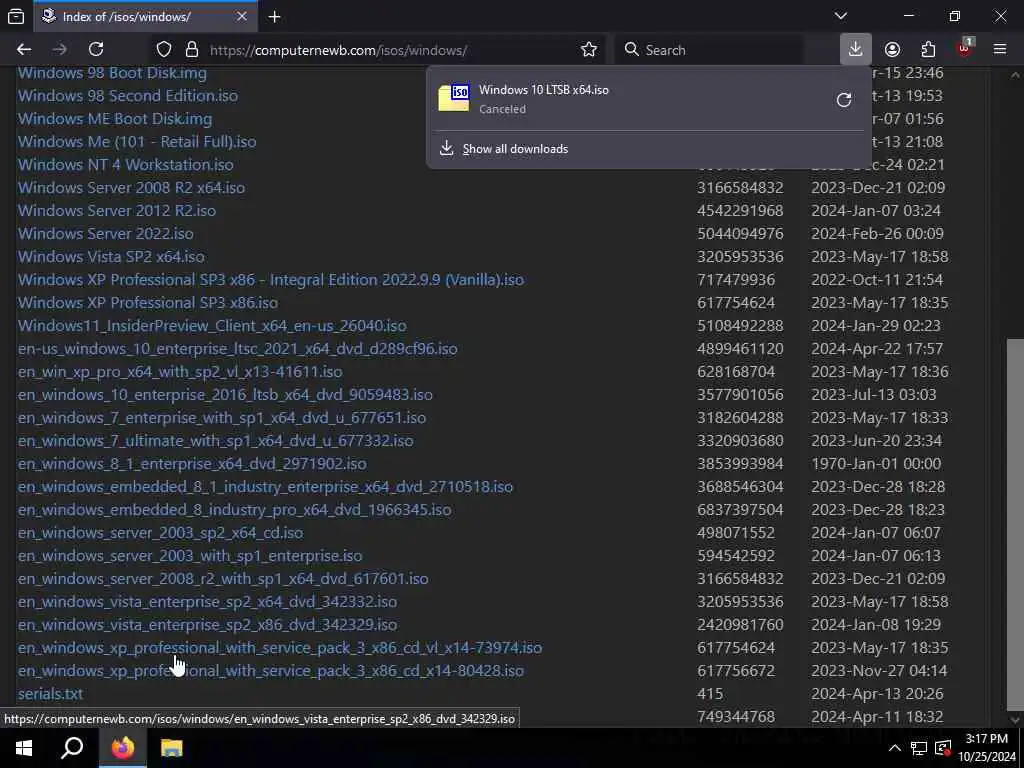Open Windows Vista SP2 x64.iso link
This screenshot has width=1024, height=768.
111,257
